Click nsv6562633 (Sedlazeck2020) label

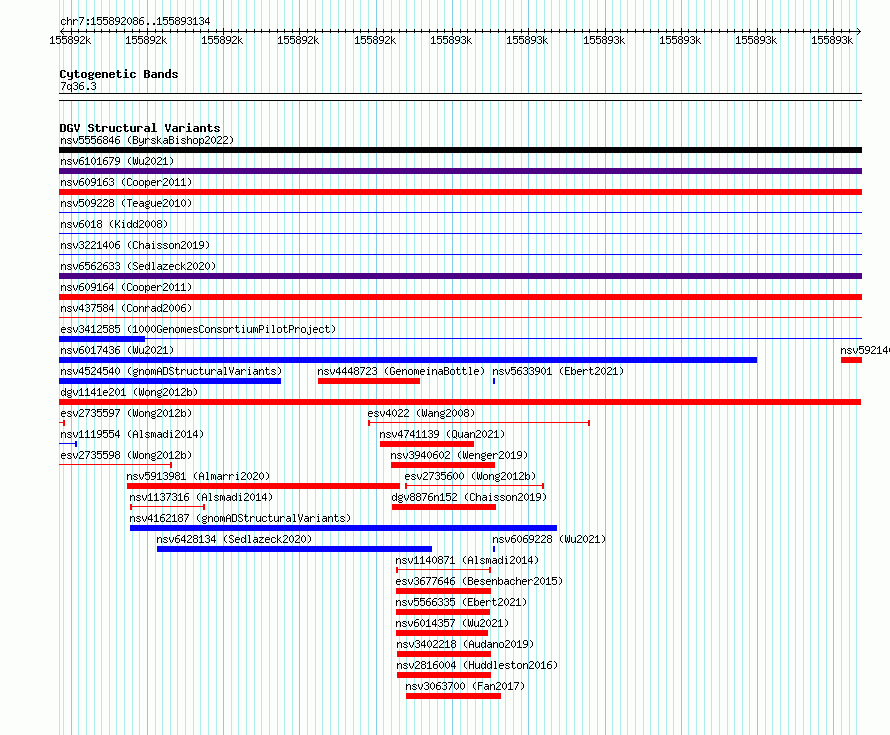(x=138, y=266)
